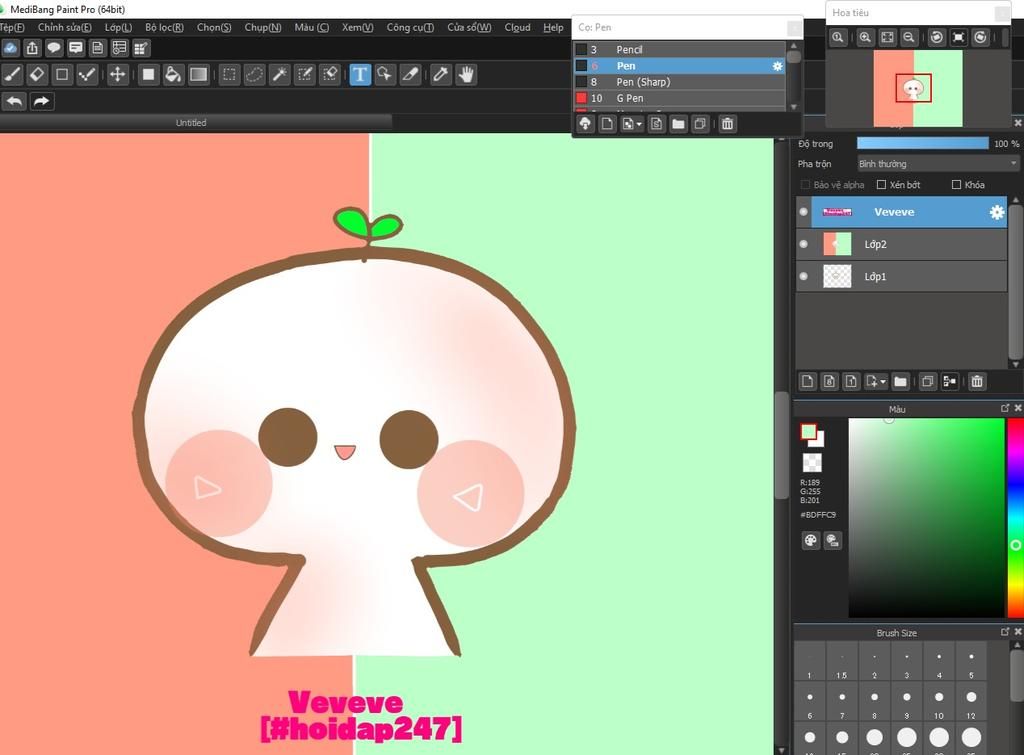
Task: Select the Pencil brush
Action: click(x=679, y=50)
